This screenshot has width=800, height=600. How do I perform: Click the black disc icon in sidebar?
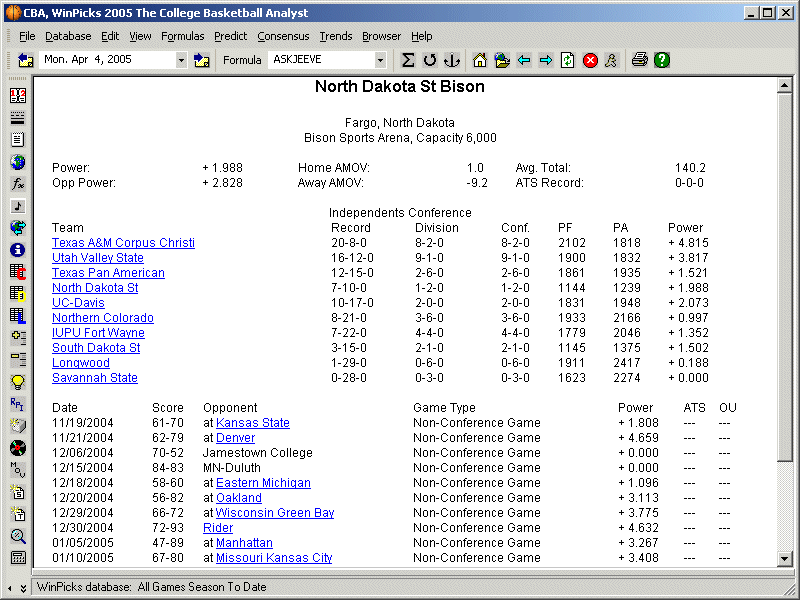coord(18,448)
